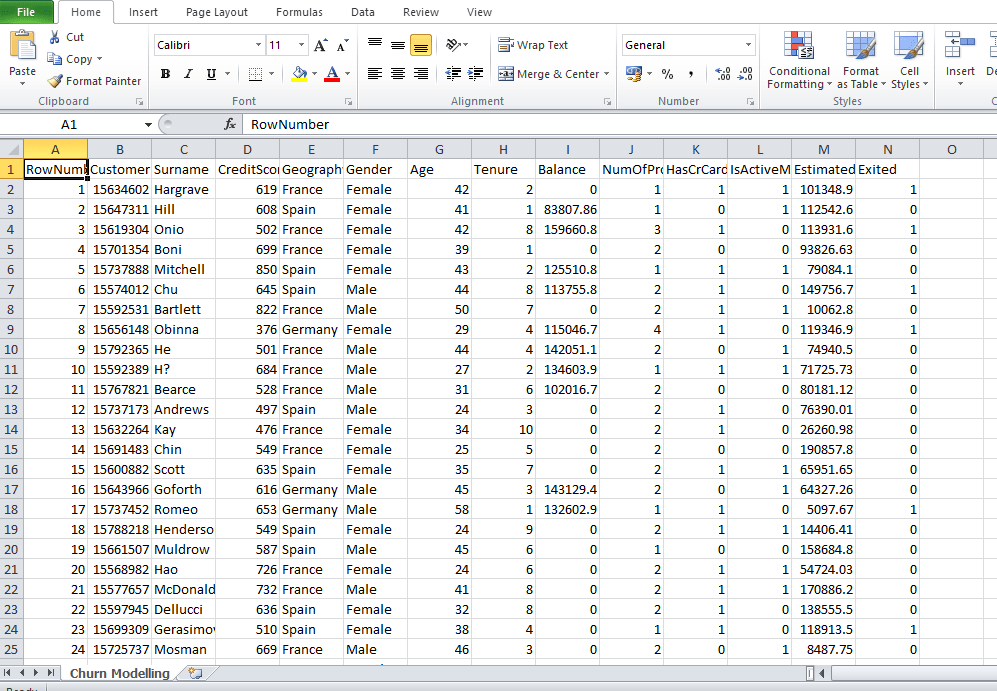Switch to the Page Layout tab
The width and height of the screenshot is (997, 691).
tap(217, 12)
